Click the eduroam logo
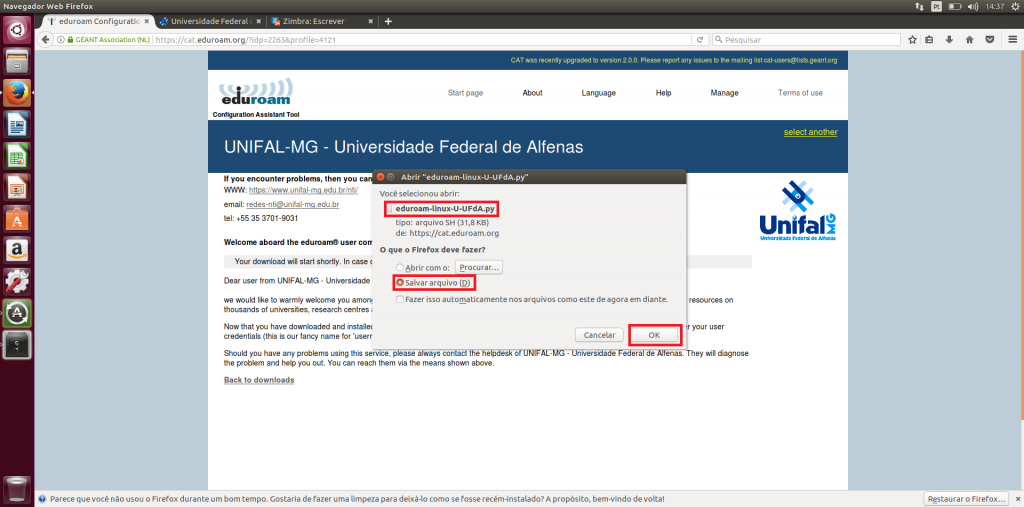 pos(255,93)
